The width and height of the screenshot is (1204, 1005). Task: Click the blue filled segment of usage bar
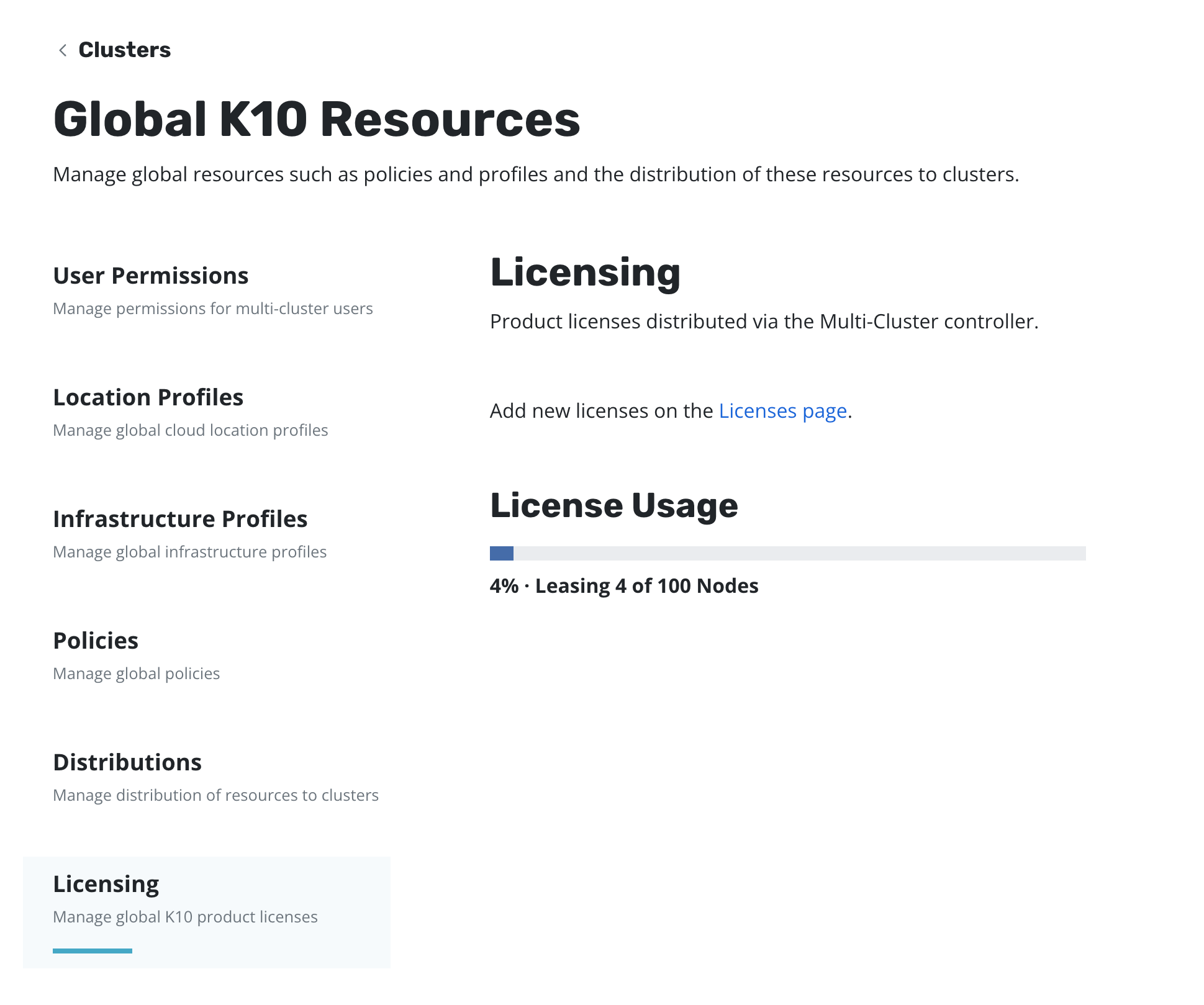pyautogui.click(x=501, y=553)
